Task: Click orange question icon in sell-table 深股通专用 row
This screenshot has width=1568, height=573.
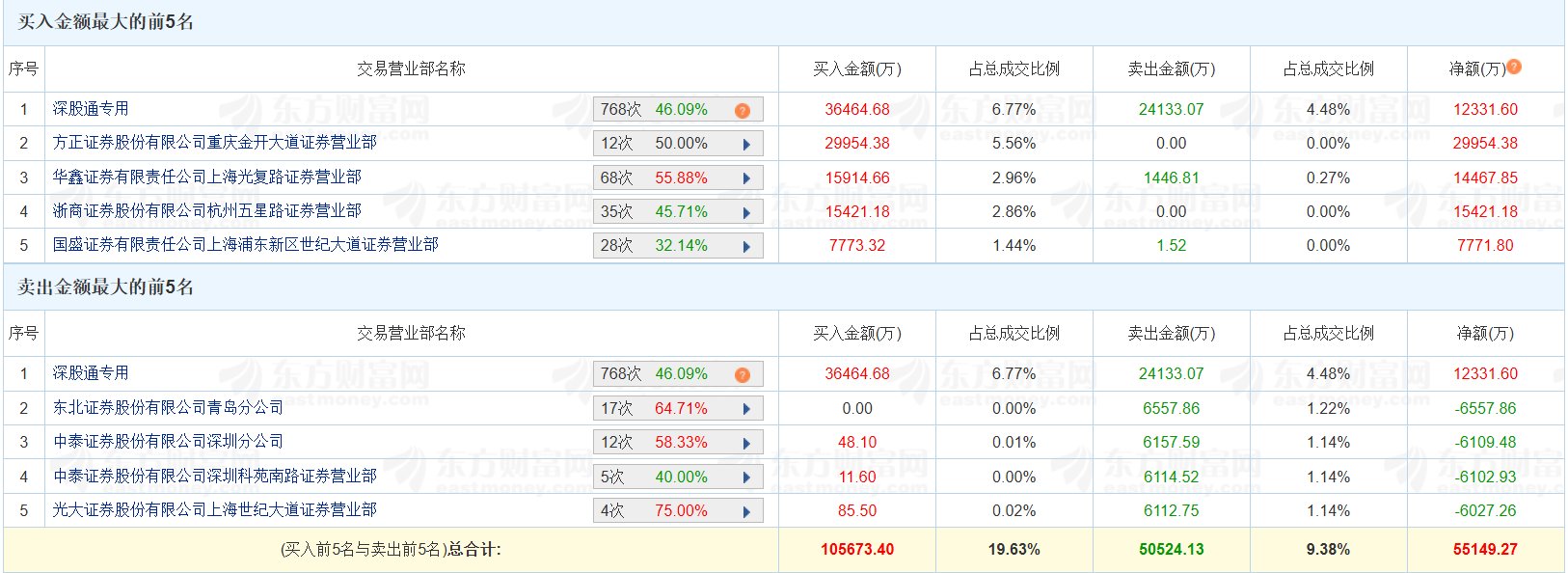Action: [742, 375]
